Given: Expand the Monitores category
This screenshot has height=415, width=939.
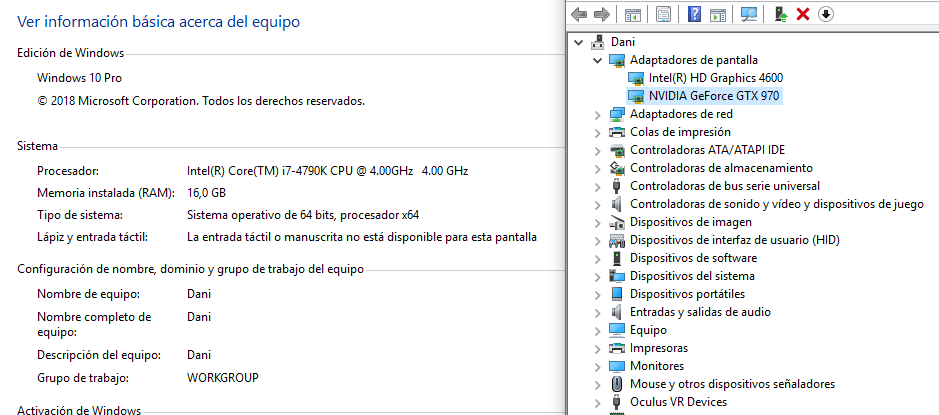Looking at the screenshot, I should (598, 366).
